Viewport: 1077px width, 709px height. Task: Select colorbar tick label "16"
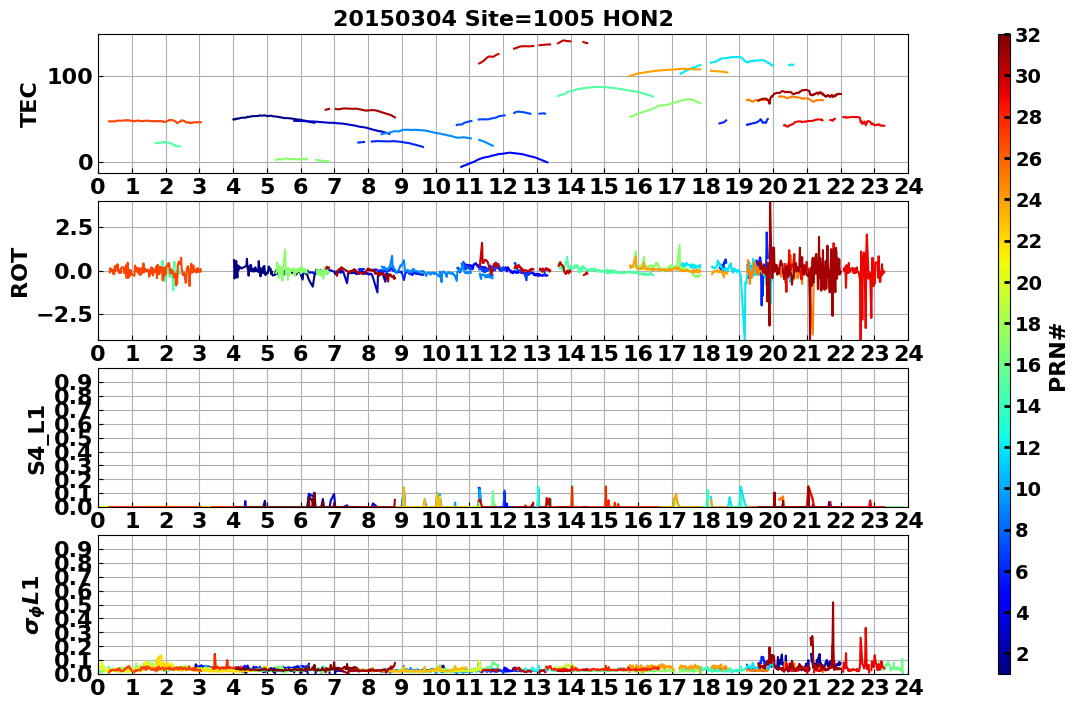1028,365
